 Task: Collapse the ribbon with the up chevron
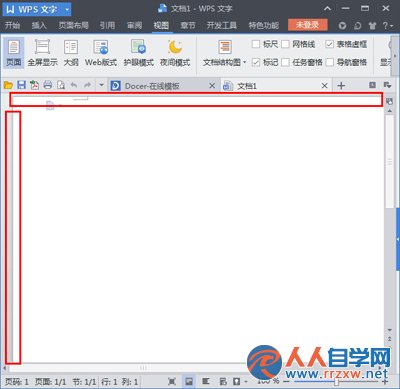327,9
